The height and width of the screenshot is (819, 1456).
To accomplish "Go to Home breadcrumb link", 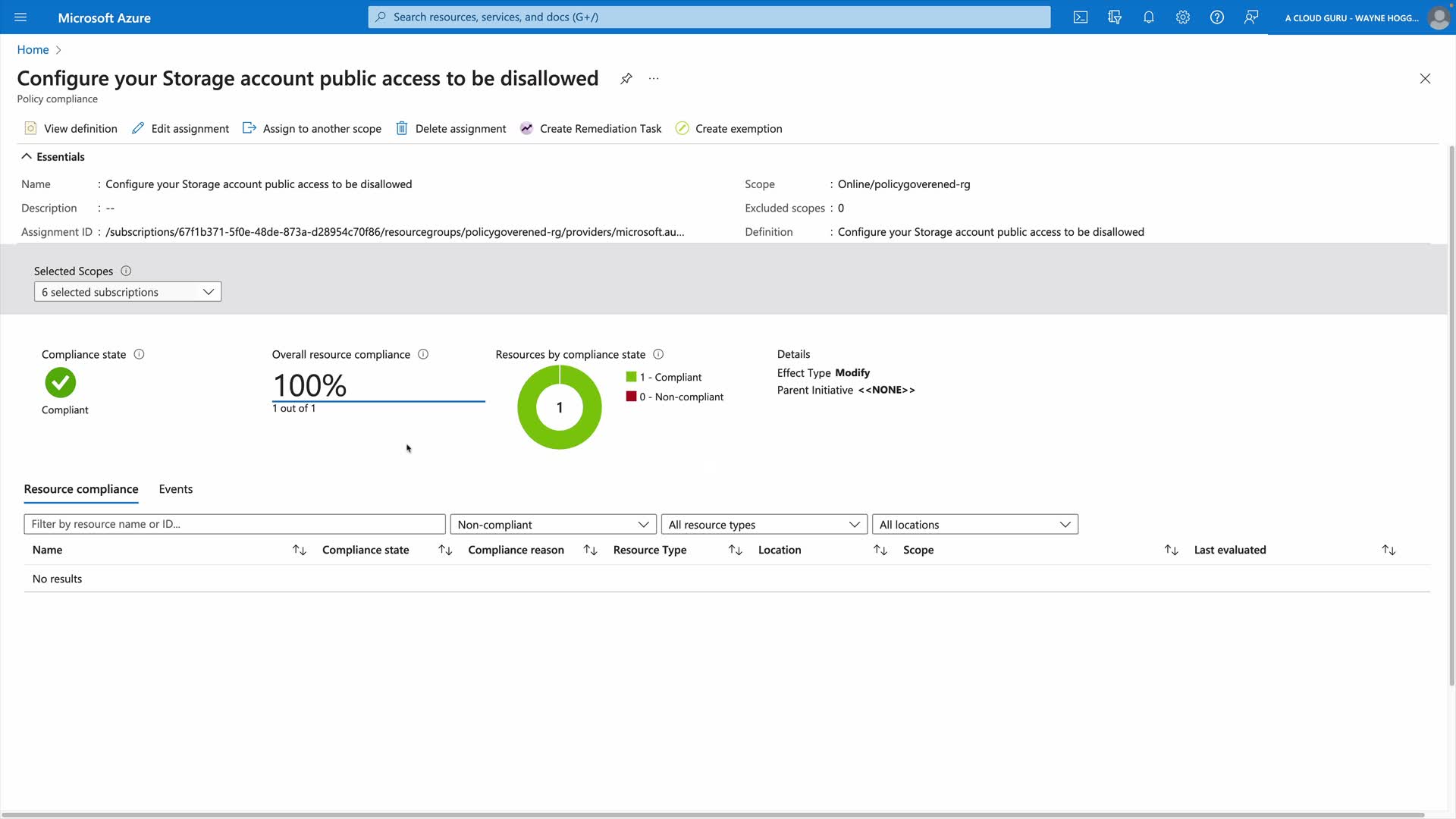I will coord(33,50).
